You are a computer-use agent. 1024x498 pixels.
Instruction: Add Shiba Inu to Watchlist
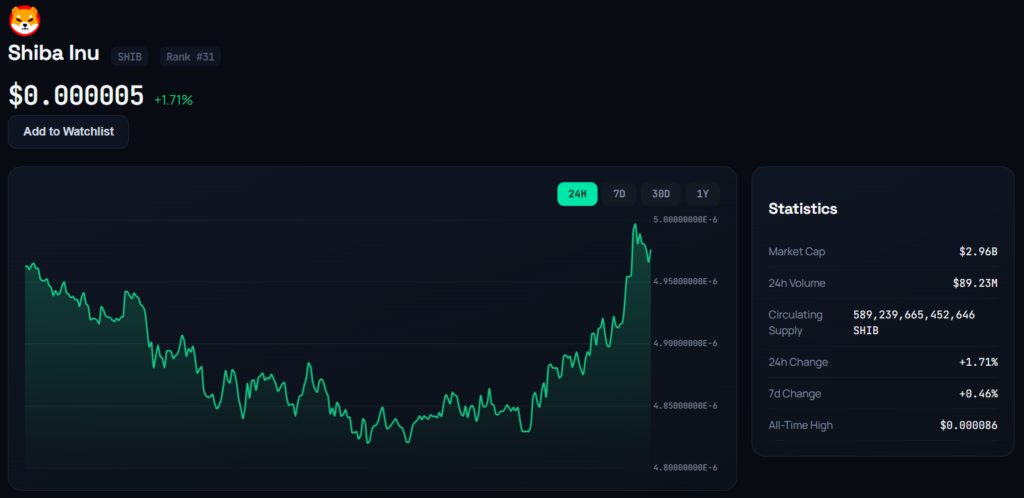point(69,132)
